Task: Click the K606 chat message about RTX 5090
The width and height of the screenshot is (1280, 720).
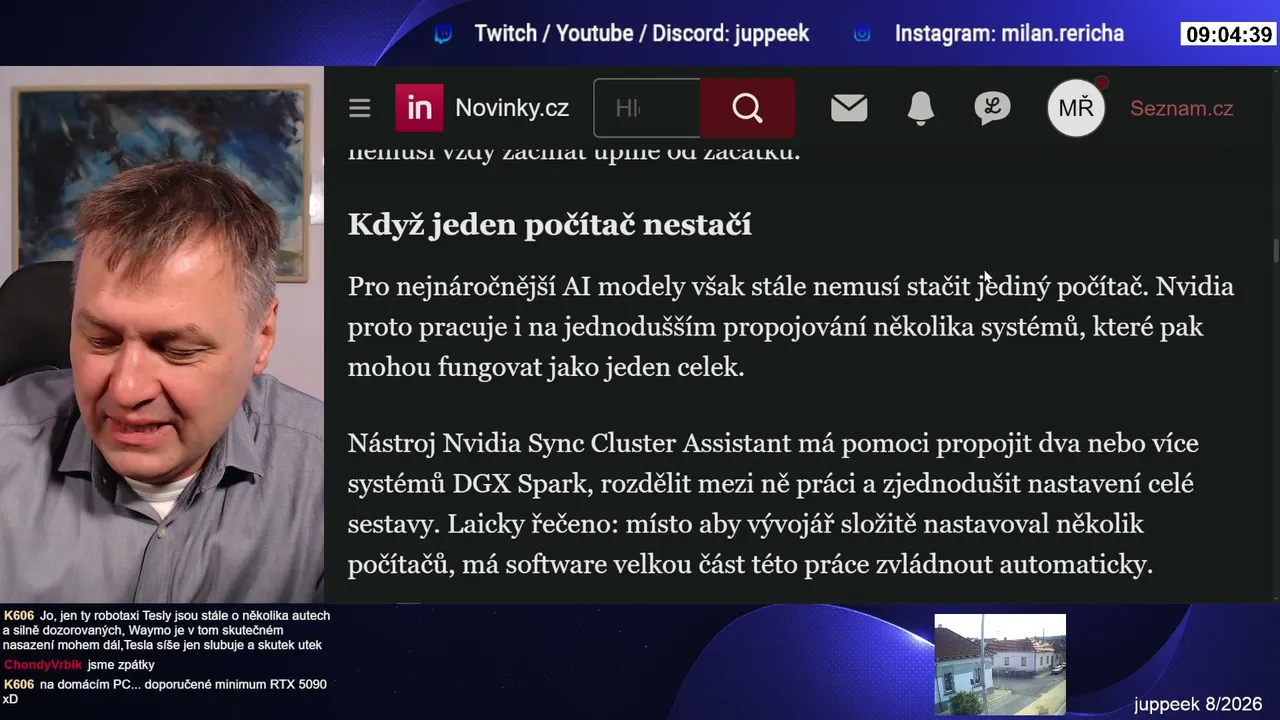Action: [x=165, y=691]
